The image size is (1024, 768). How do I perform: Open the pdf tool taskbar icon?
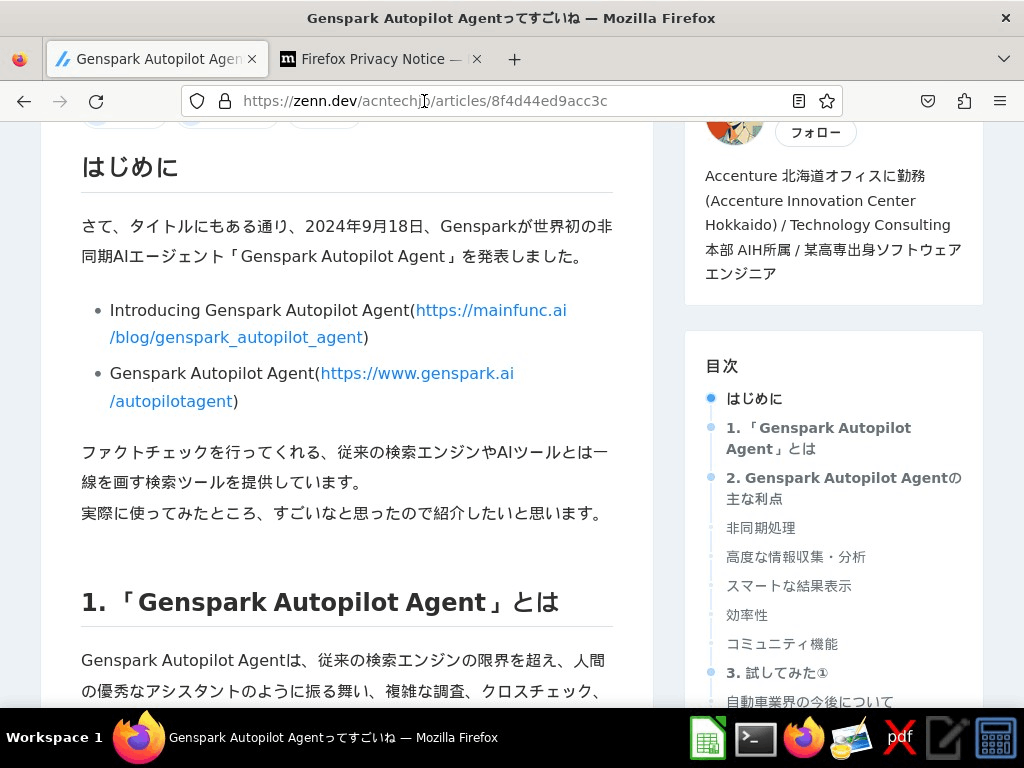(899, 738)
